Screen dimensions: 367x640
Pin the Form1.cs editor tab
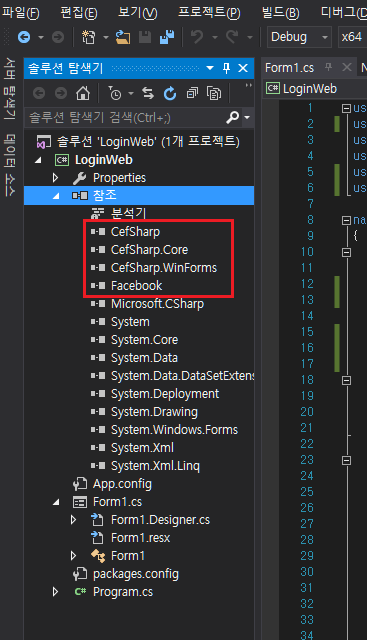[329, 67]
